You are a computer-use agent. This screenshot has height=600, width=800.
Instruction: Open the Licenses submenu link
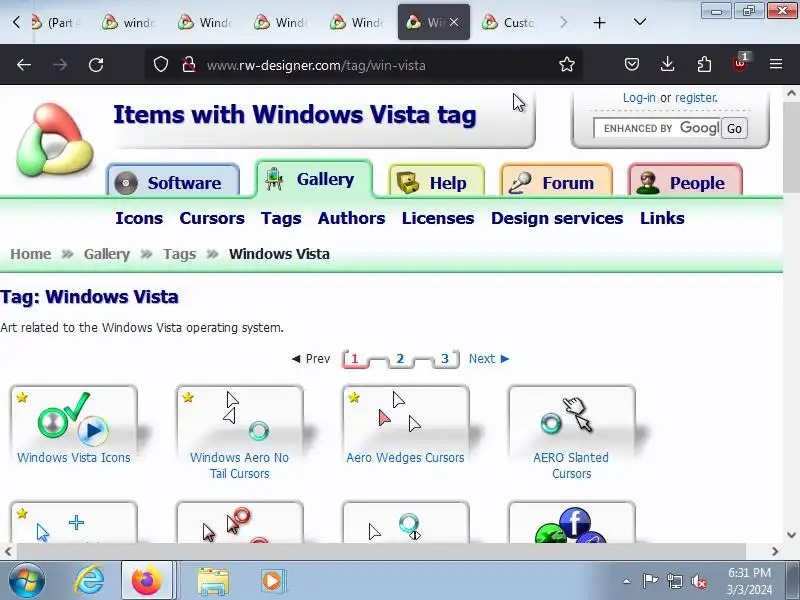point(438,218)
